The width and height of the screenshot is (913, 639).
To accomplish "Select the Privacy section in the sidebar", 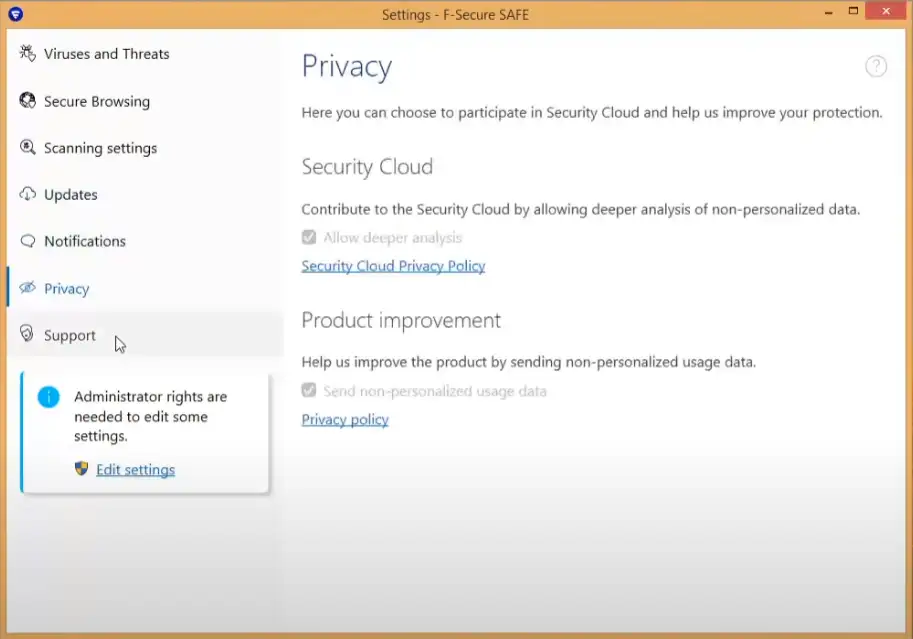I will 66,289.
